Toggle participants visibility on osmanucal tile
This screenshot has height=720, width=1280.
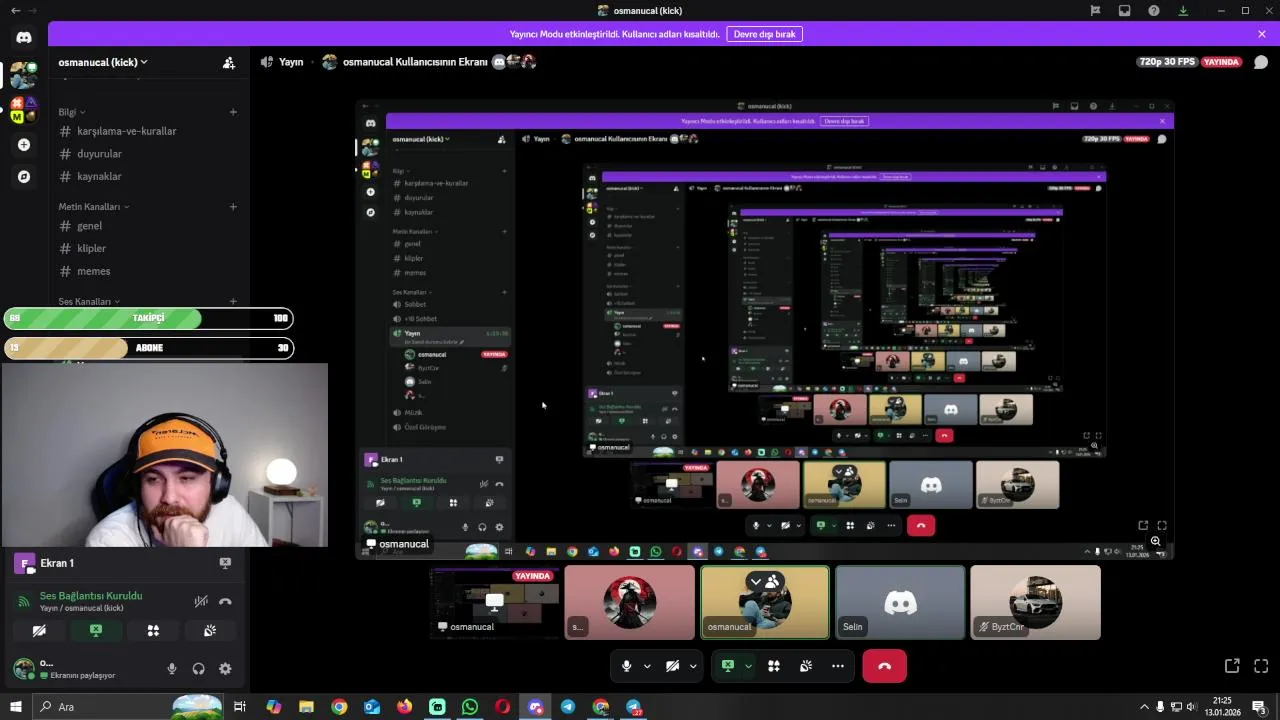[x=765, y=581]
